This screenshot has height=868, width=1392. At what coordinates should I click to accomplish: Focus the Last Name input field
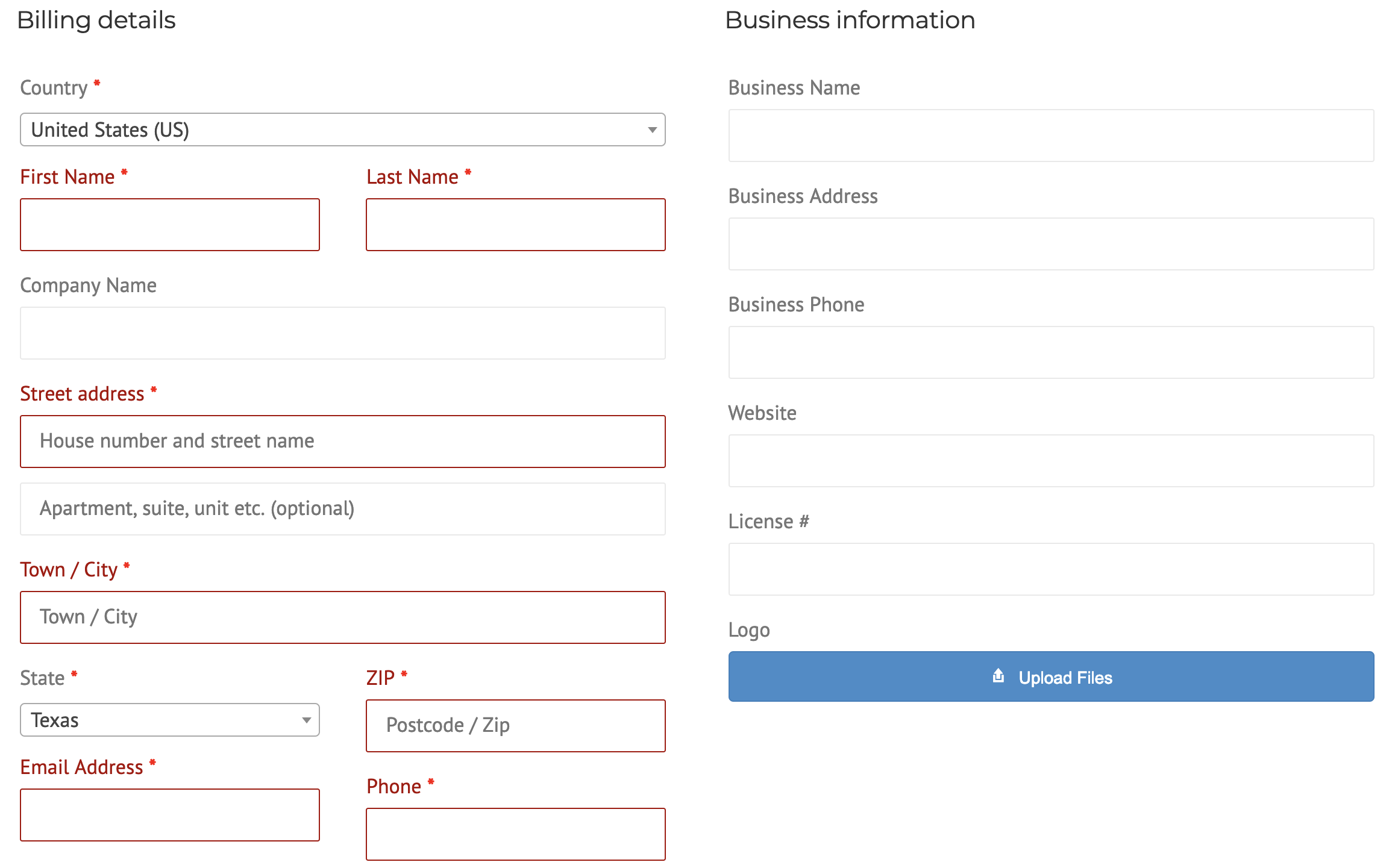click(x=516, y=225)
